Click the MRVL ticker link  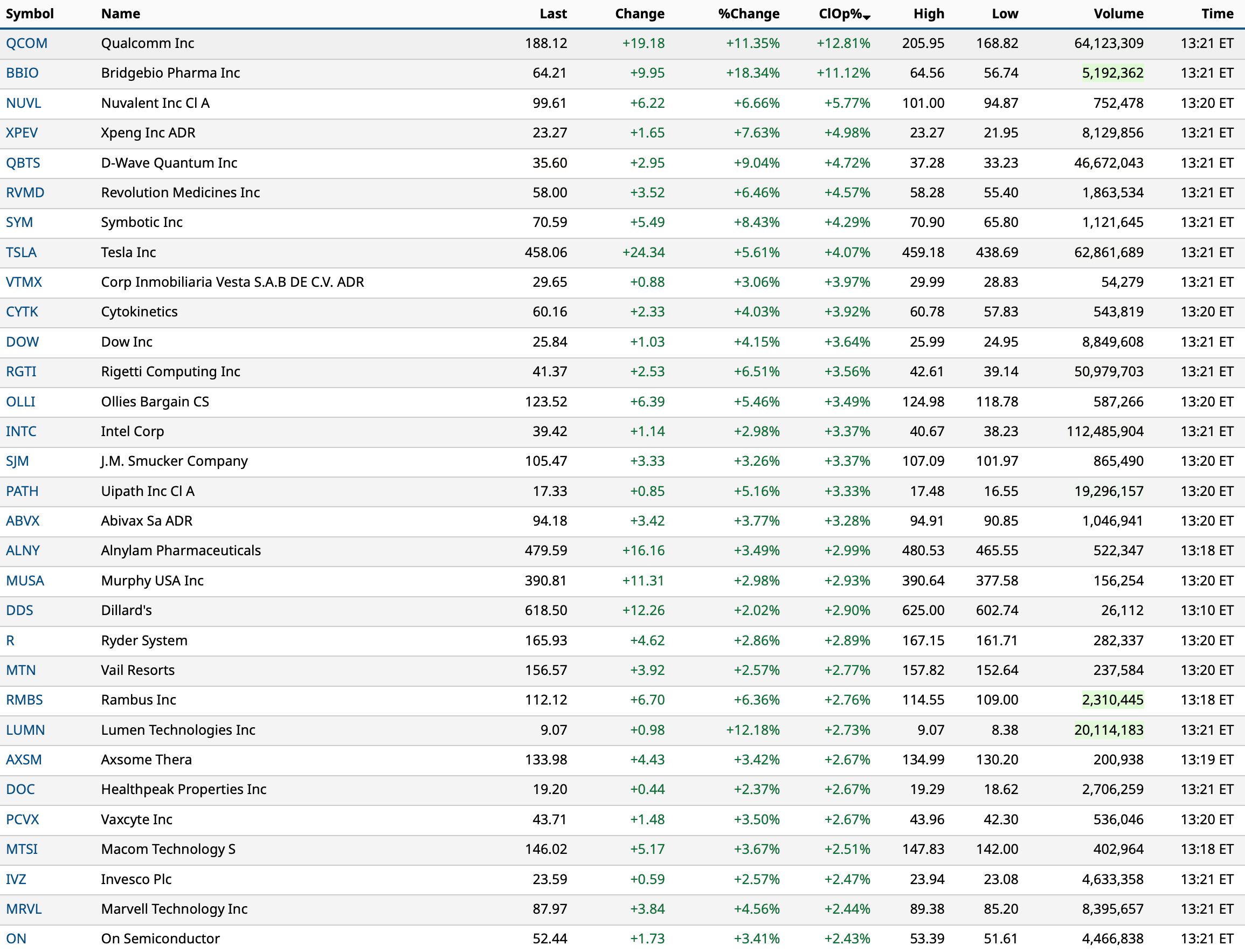[24, 909]
